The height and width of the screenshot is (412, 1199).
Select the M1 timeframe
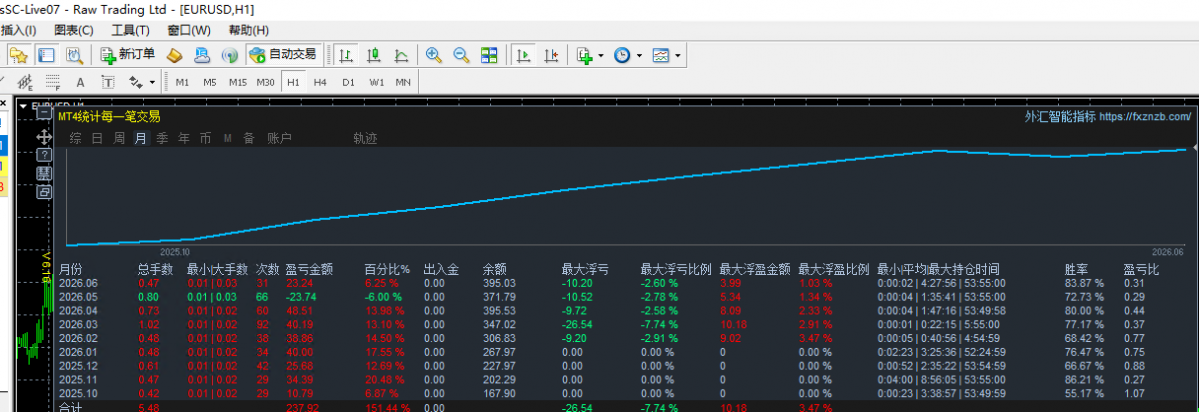(182, 82)
